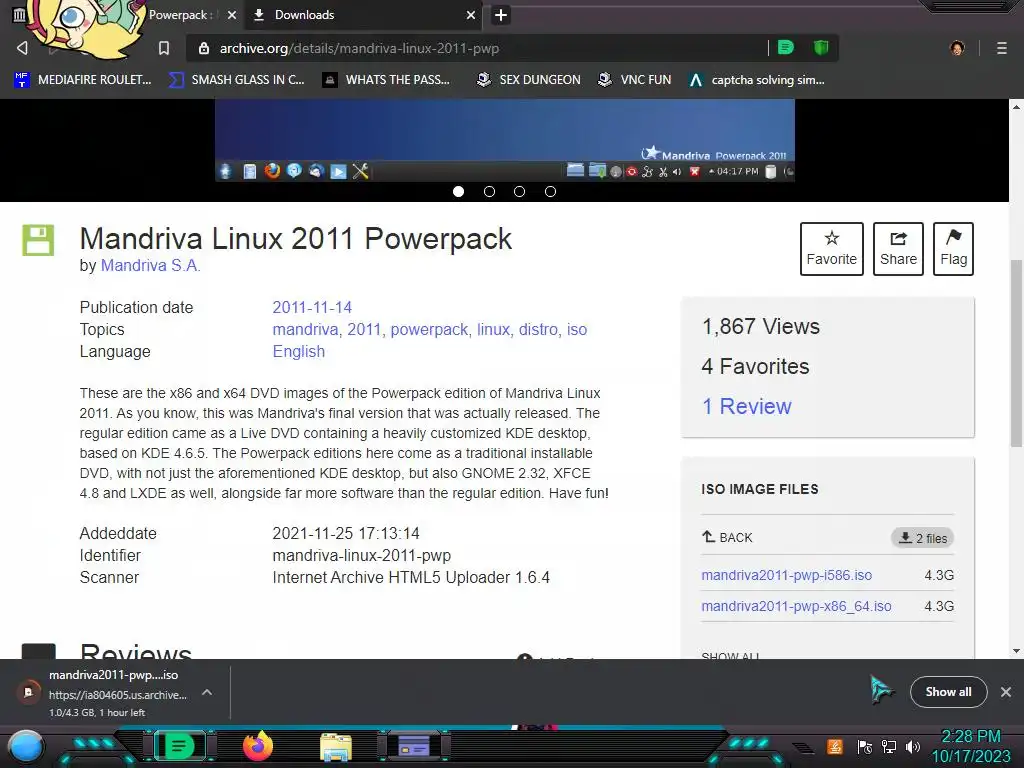Click the browser back arrow
1024x768 pixels.
tap(22, 48)
